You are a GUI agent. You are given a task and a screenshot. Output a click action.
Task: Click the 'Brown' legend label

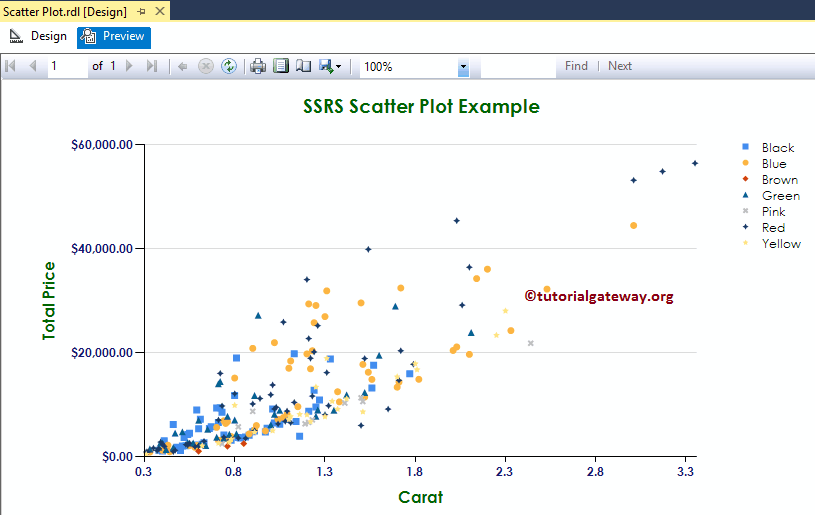click(780, 180)
